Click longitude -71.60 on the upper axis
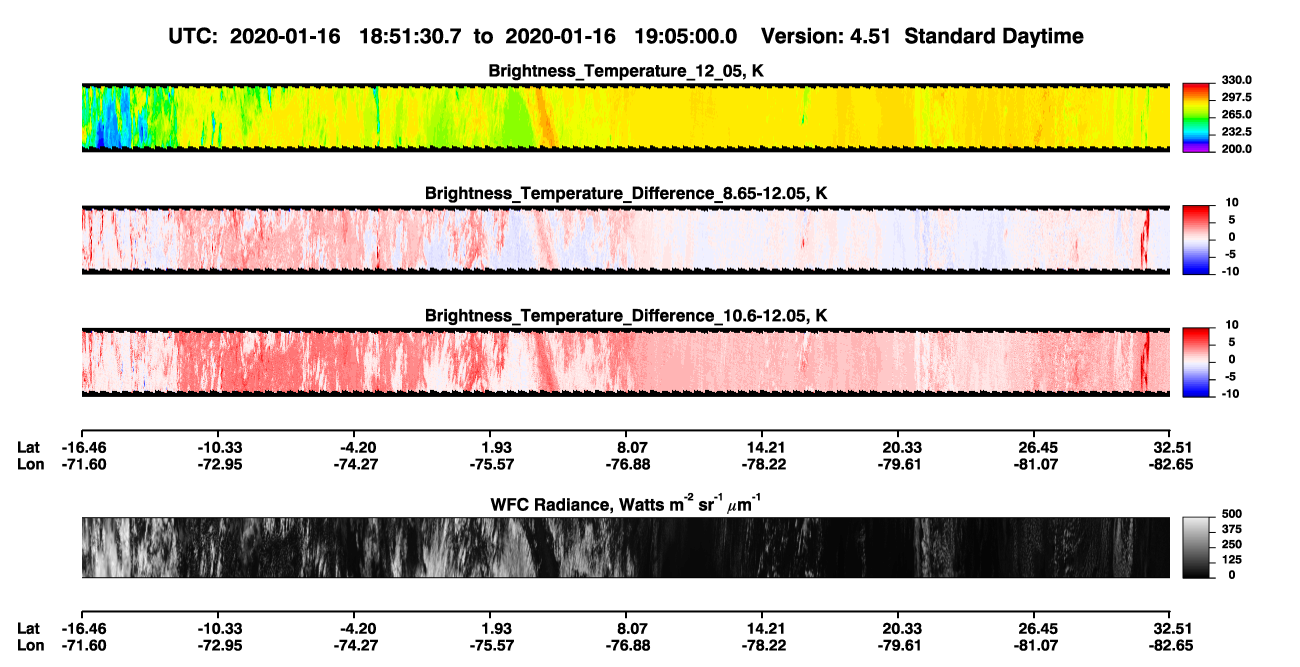Viewport: 1300px width, 667px height. [82, 464]
